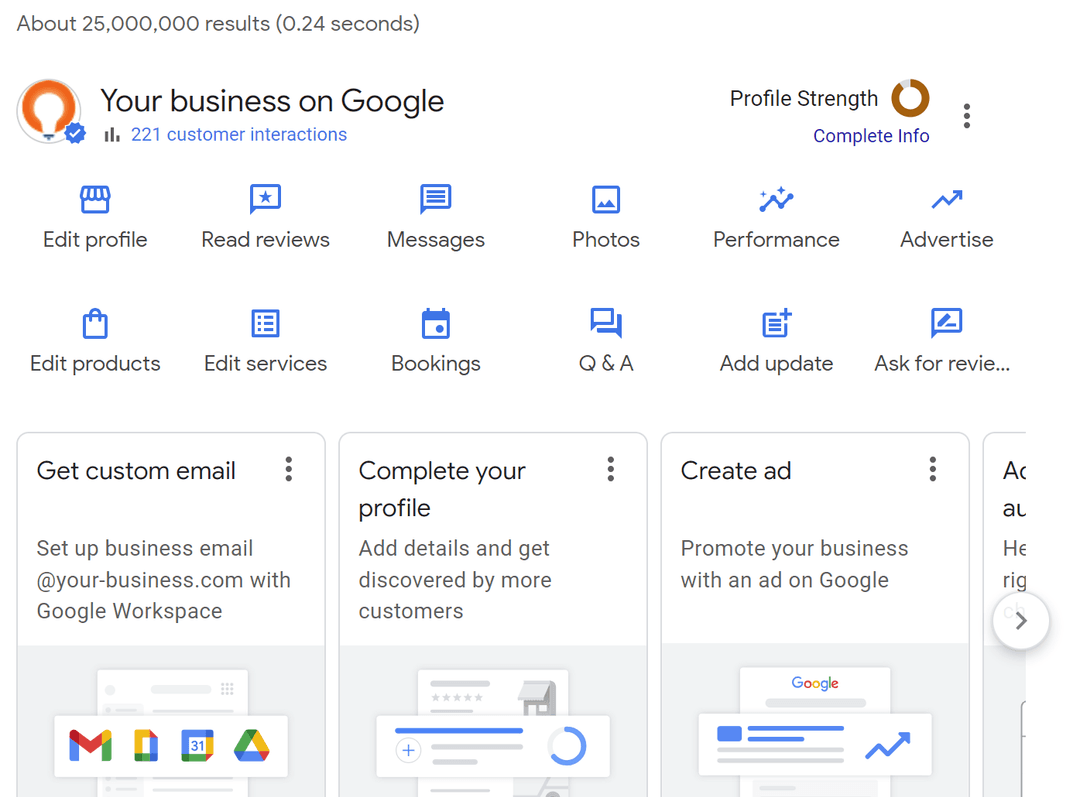Open Edit products shopping bag icon
The width and height of the screenshot is (1080, 797).
click(95, 324)
